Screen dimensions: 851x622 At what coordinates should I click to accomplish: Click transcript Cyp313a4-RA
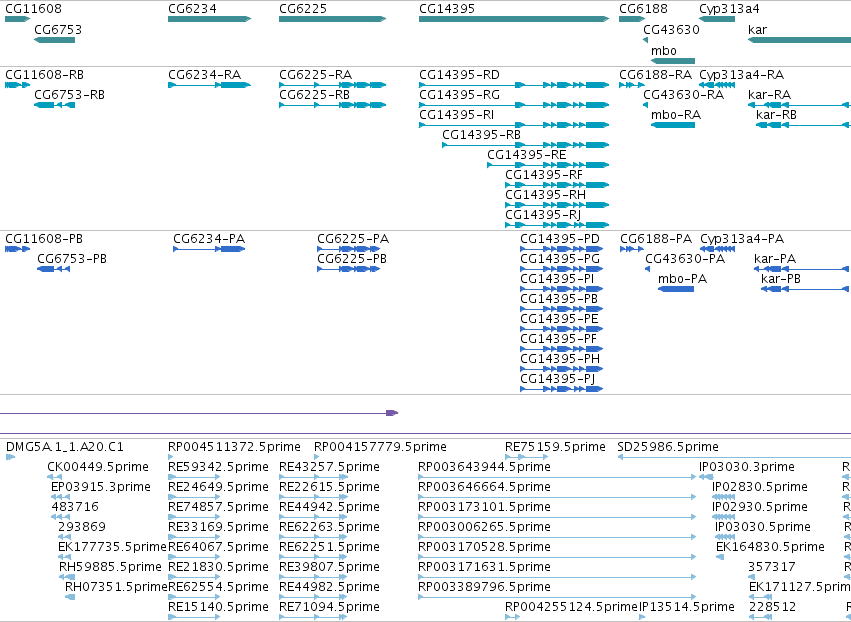(741, 74)
